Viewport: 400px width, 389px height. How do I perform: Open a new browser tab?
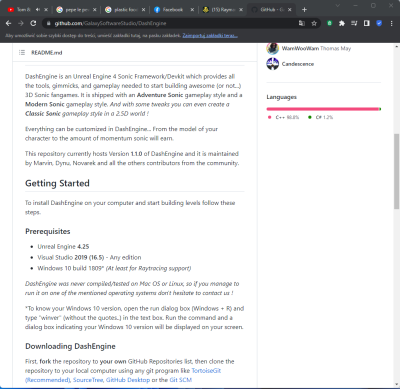pos(304,10)
